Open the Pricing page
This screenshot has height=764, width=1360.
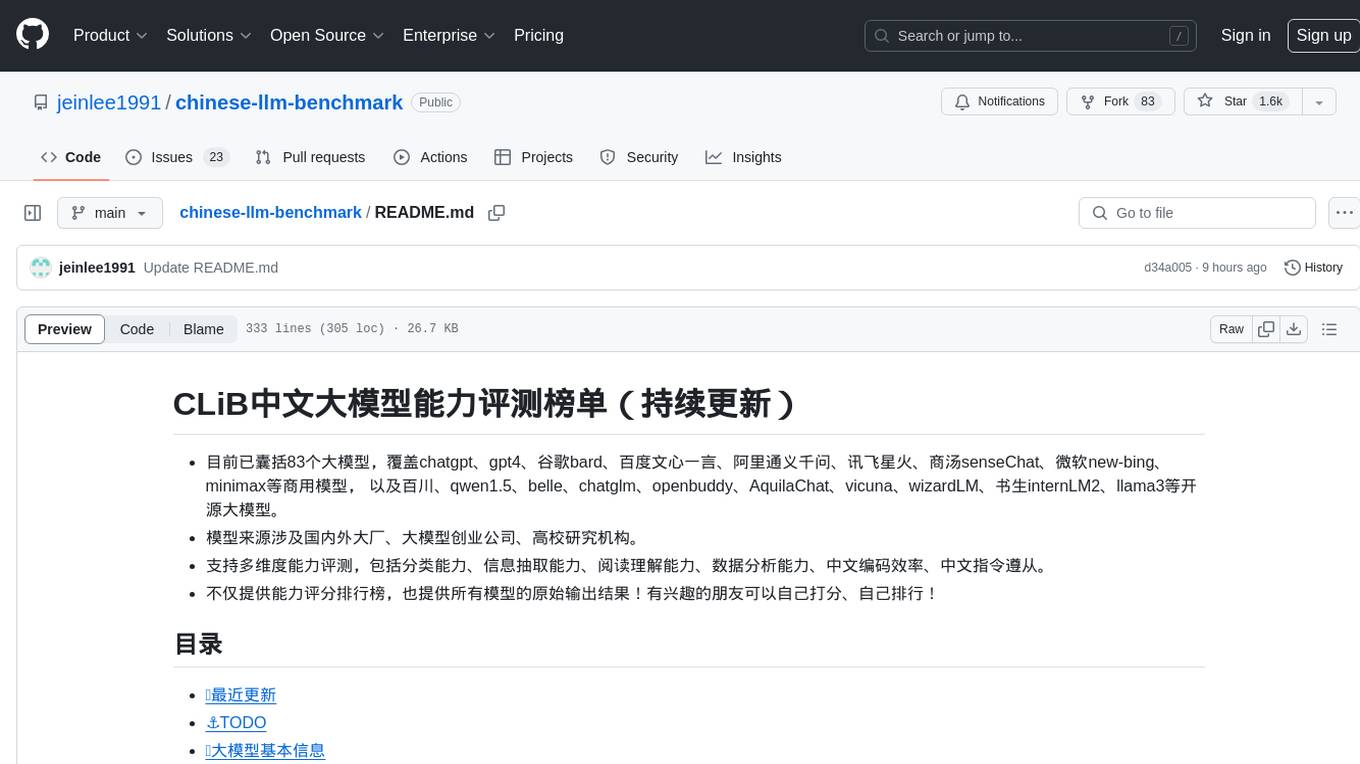point(539,35)
